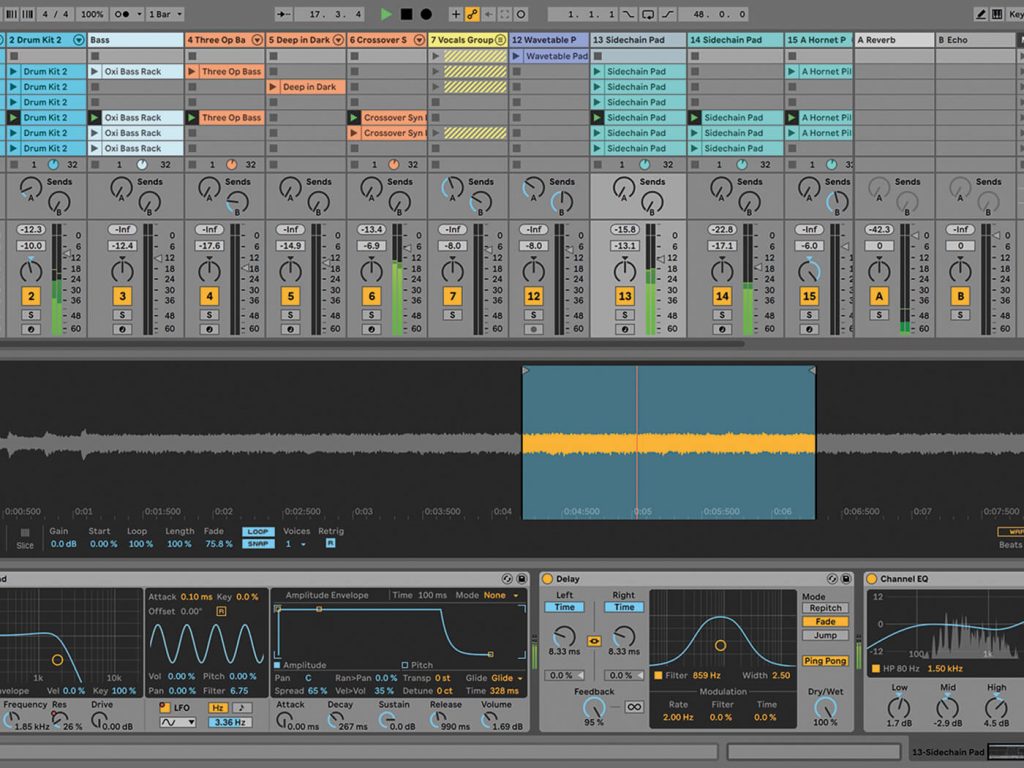Image resolution: width=1024 pixels, height=768 pixels.
Task: Click the Slice icon in the sample editor
Action: pos(25,533)
